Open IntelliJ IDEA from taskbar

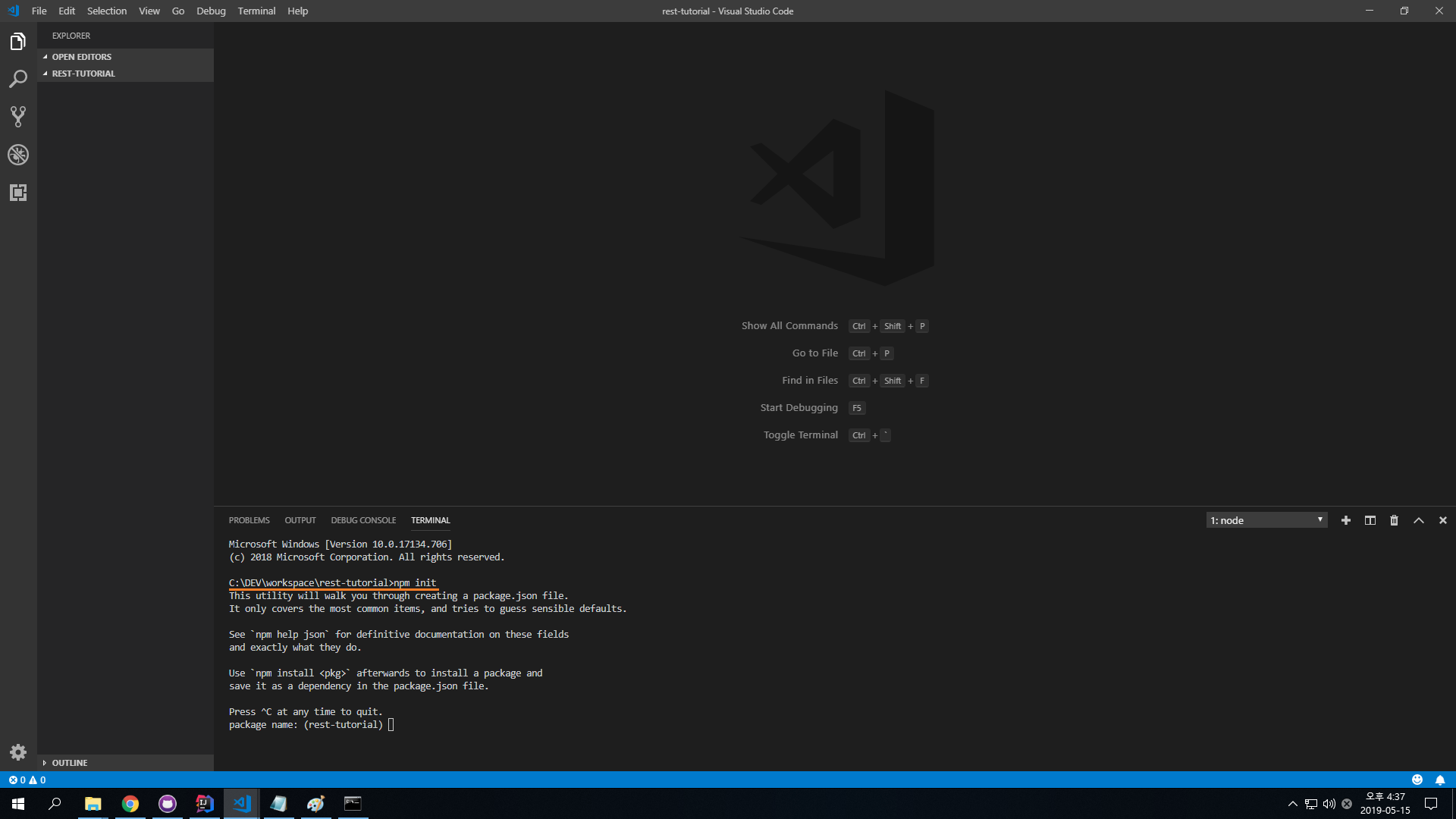[x=205, y=804]
